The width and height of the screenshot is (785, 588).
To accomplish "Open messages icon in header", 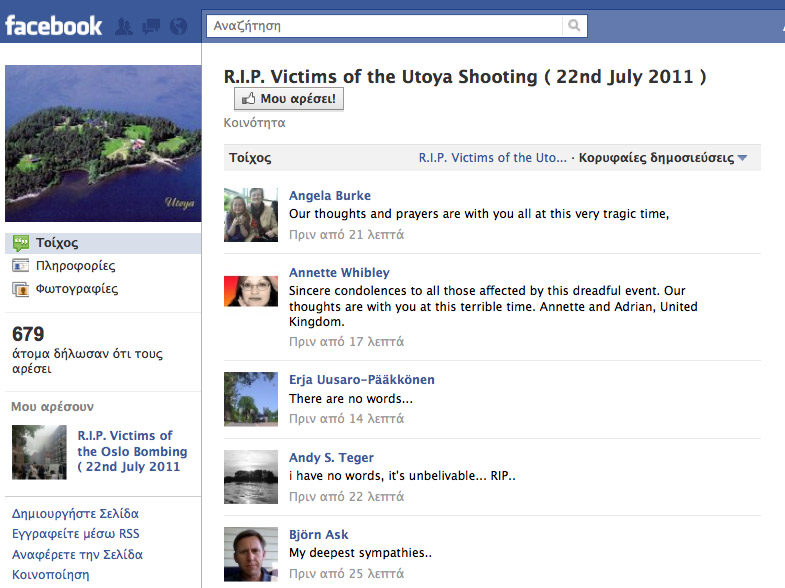I will point(151,26).
